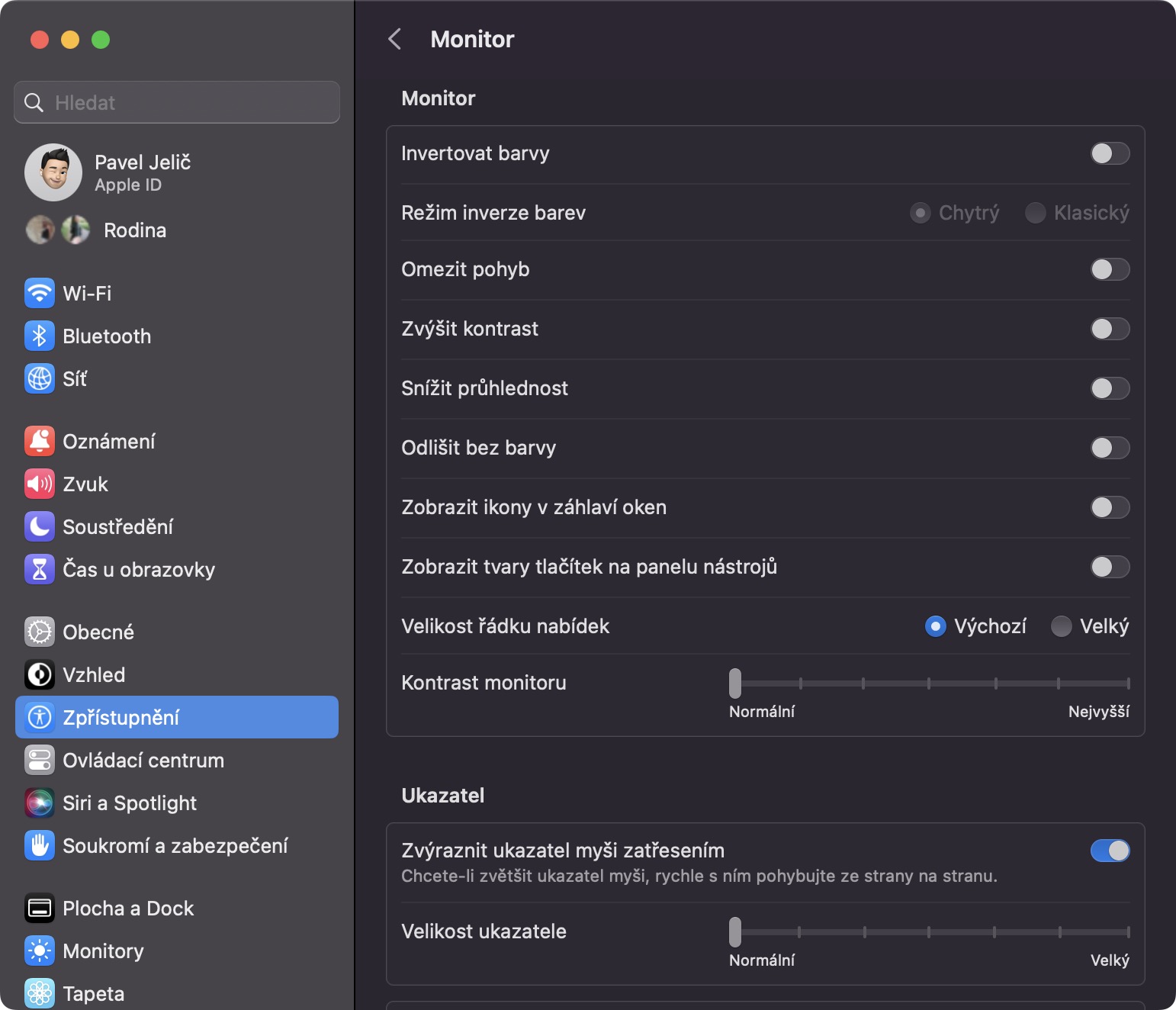Click the Kontrast monitoru slider handle
1176x1010 pixels.
[x=735, y=684]
